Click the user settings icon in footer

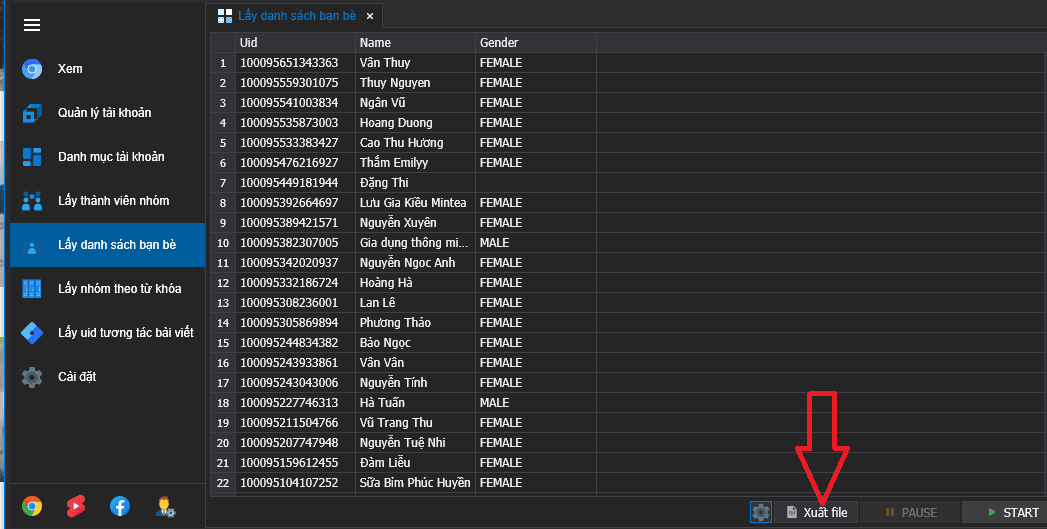click(165, 506)
